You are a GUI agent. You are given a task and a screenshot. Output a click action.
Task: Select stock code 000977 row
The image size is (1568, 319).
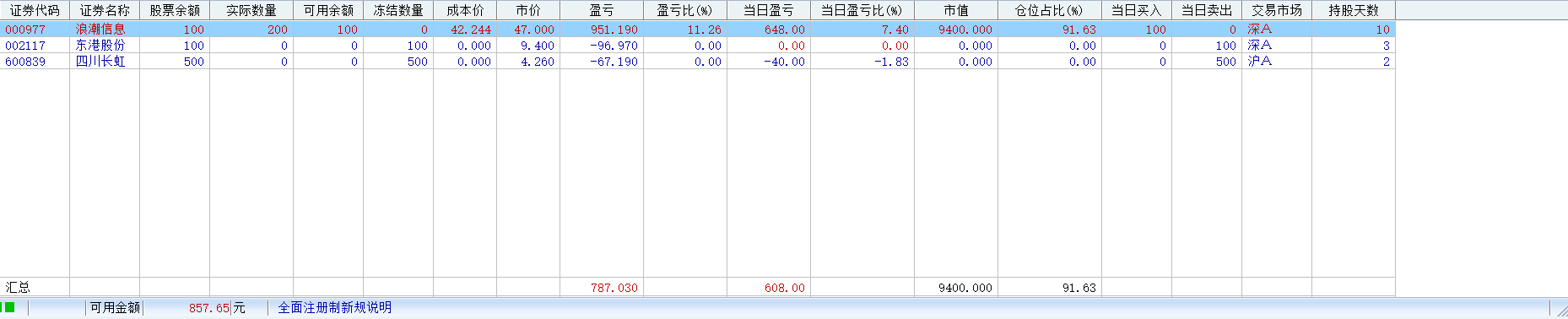click(697, 29)
